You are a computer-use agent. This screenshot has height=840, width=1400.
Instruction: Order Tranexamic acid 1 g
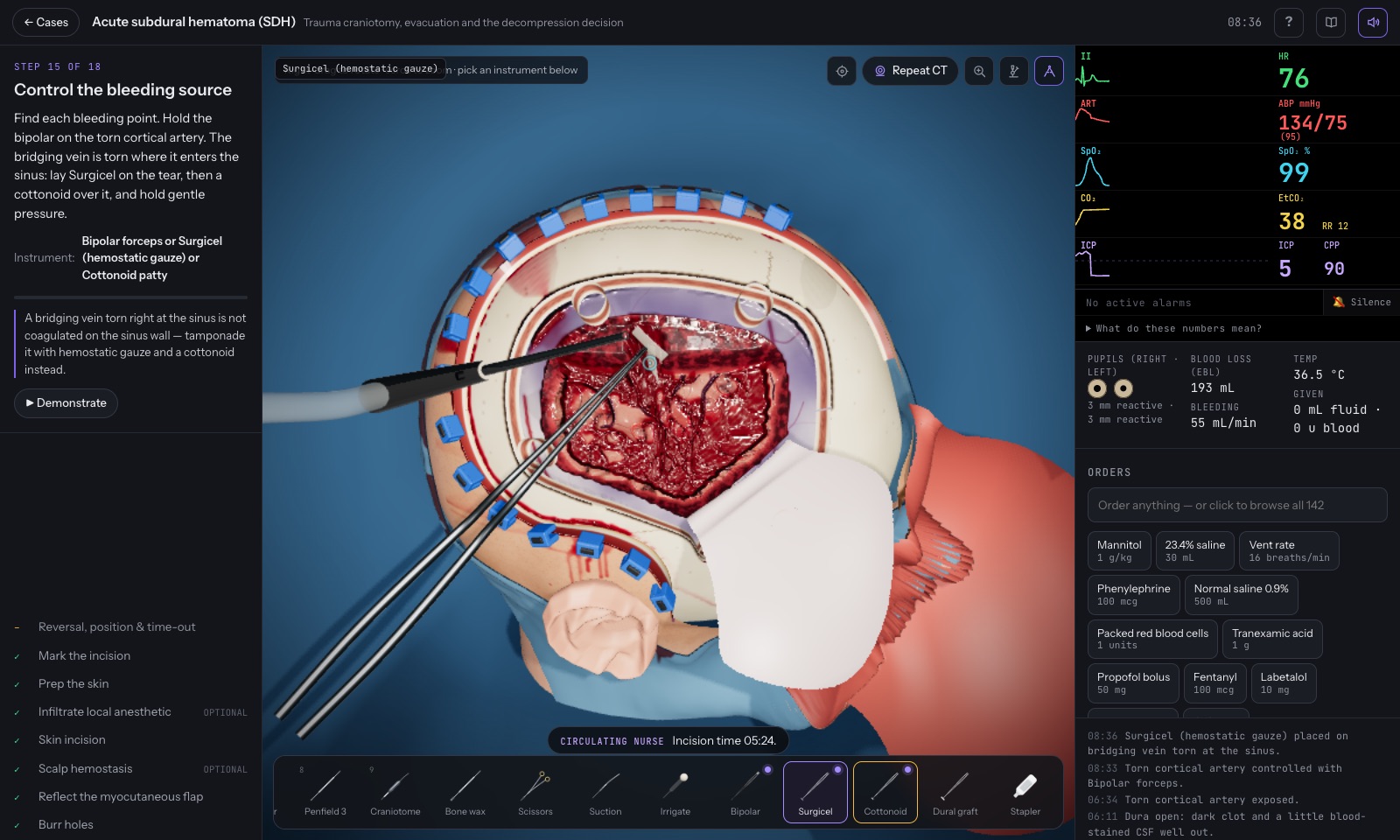[1272, 639]
